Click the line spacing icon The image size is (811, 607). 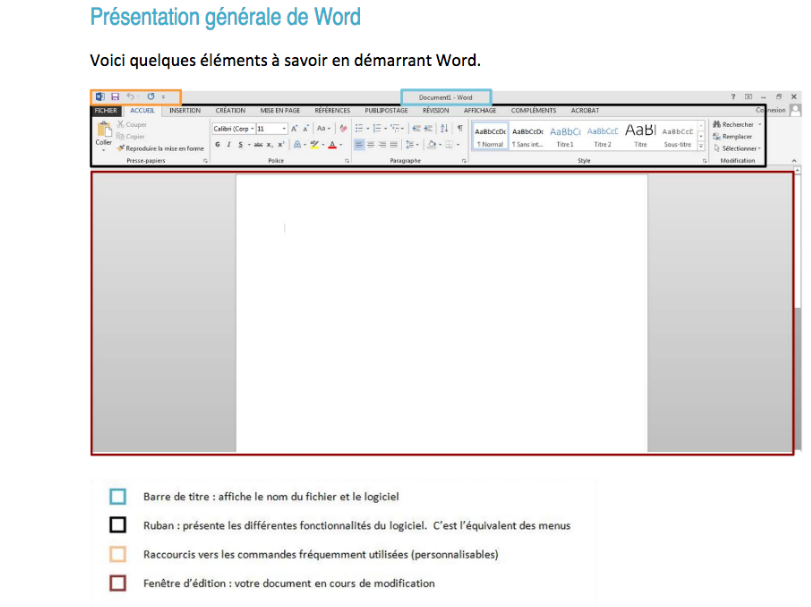pos(410,145)
